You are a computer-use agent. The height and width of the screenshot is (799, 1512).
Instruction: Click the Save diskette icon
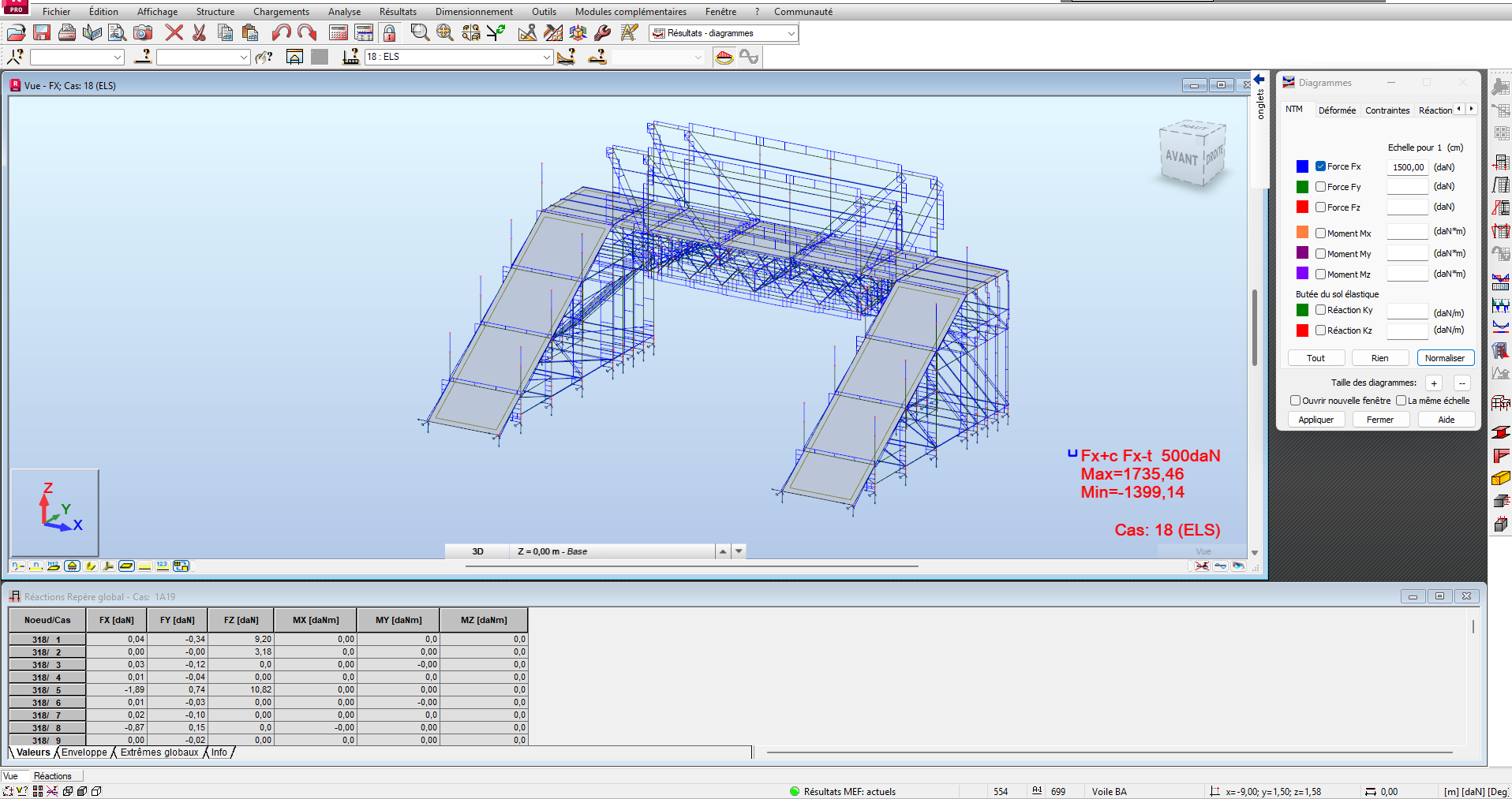click(42, 32)
